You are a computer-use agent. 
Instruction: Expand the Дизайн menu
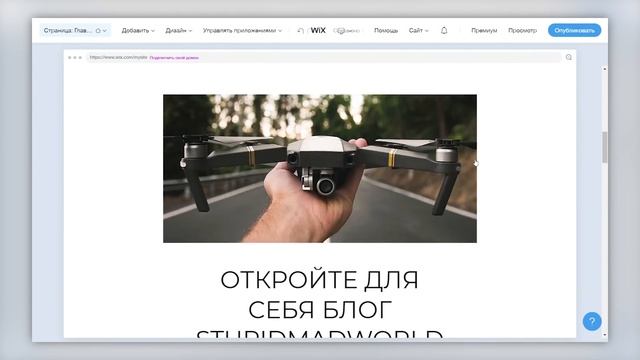point(178,31)
